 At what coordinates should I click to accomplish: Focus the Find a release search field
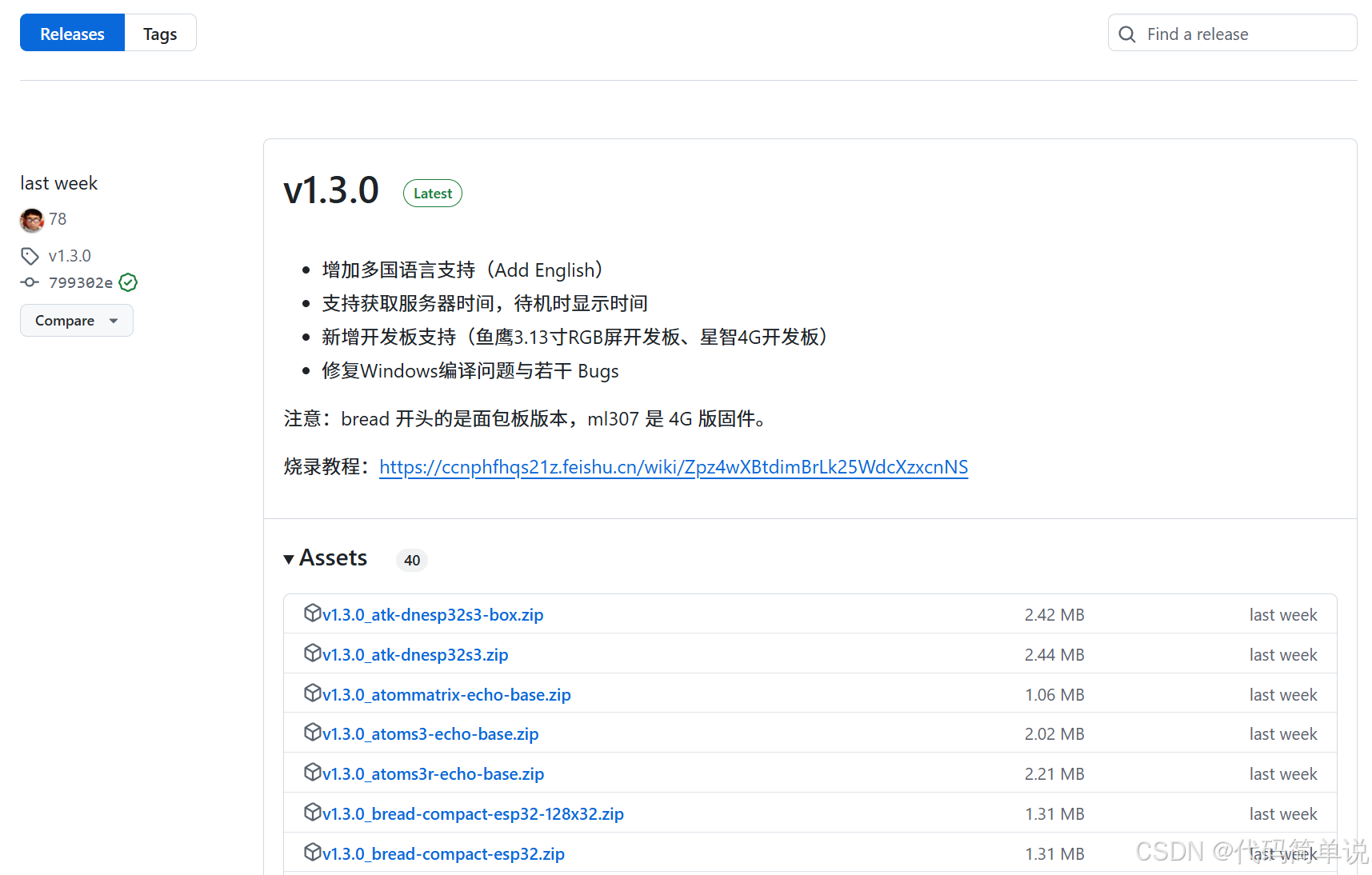[1232, 34]
